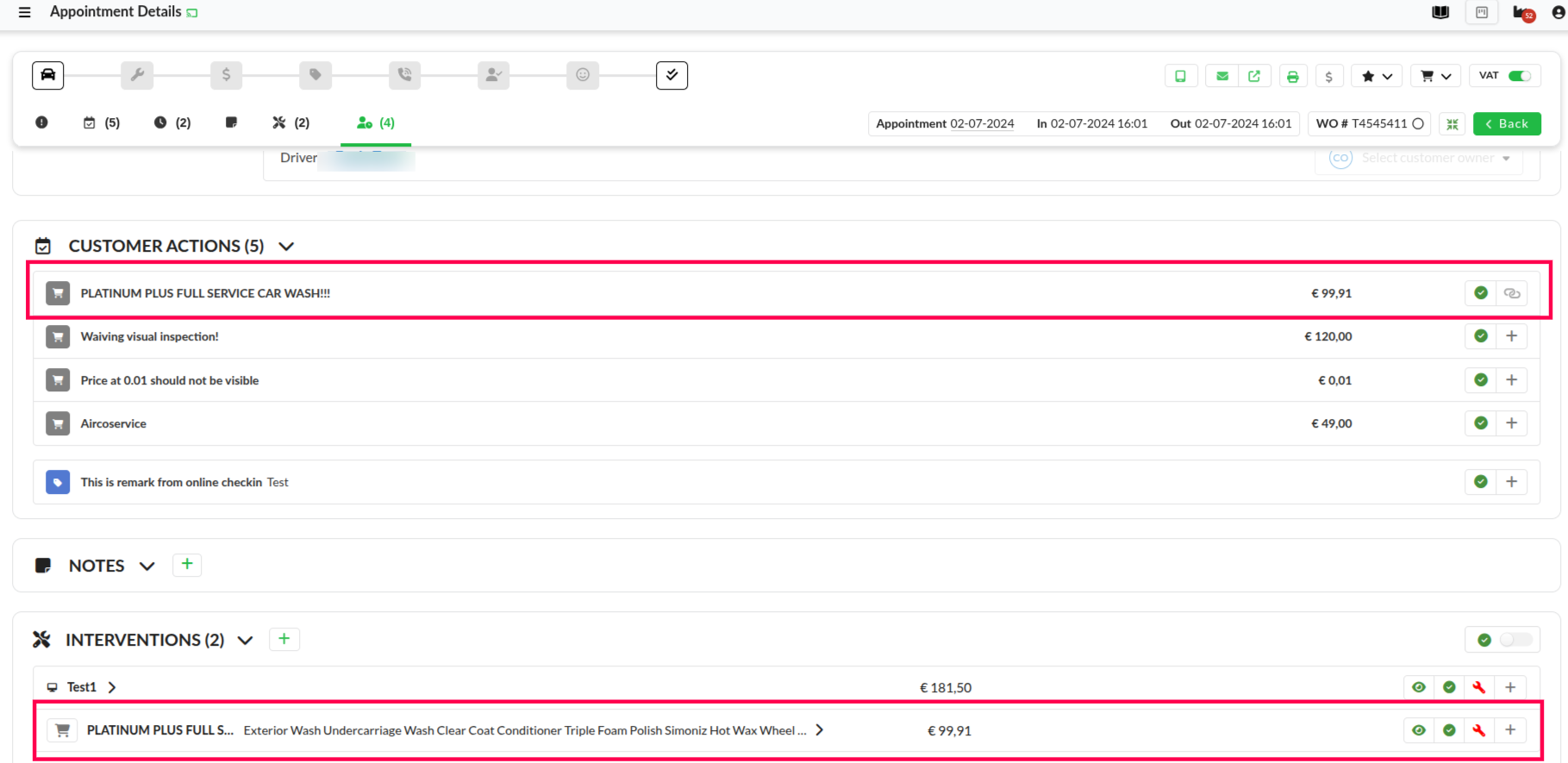Switch to the customer tab (4)
The height and width of the screenshot is (763, 1568).
[376, 123]
